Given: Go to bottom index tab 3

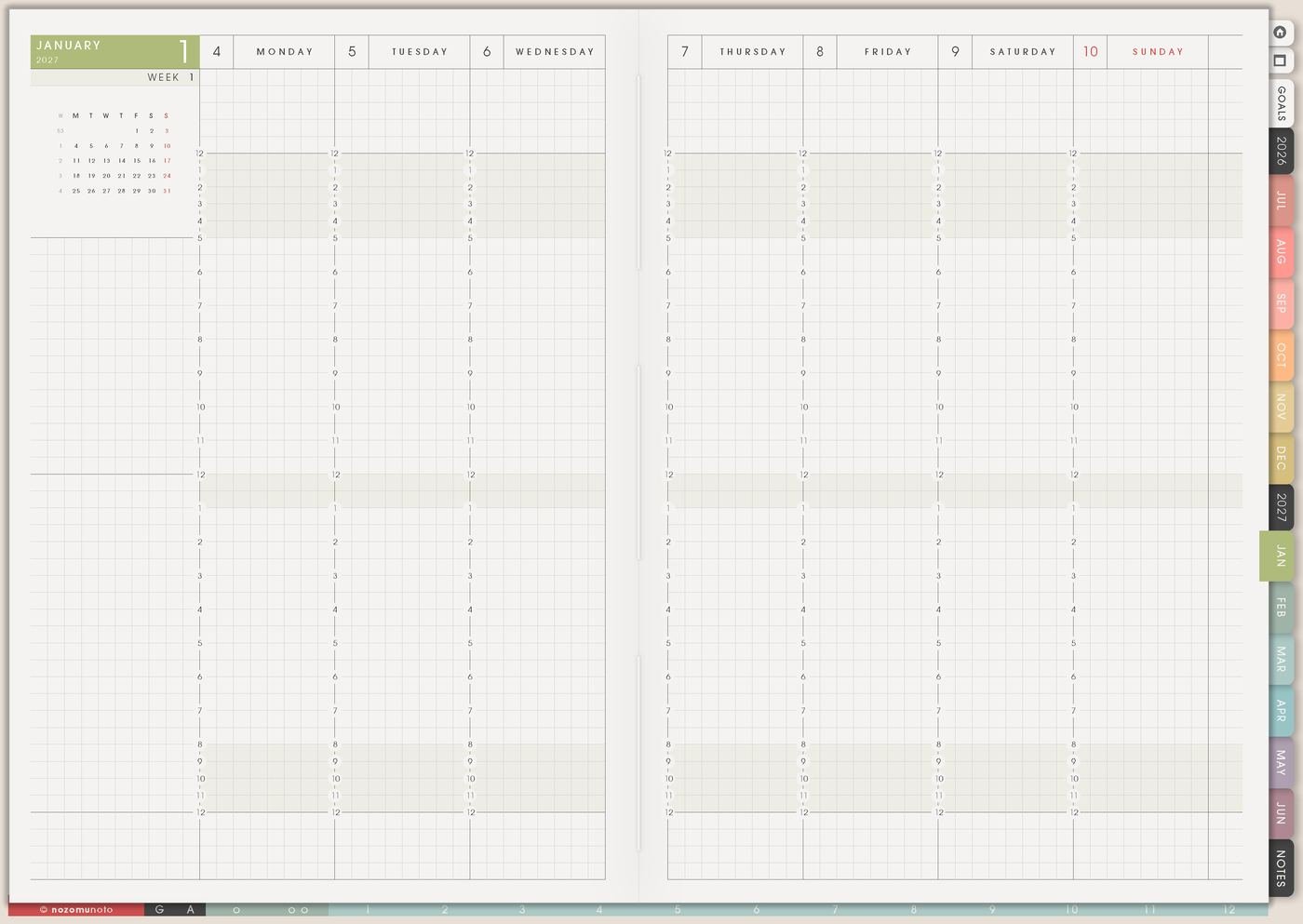Looking at the screenshot, I should (522, 909).
